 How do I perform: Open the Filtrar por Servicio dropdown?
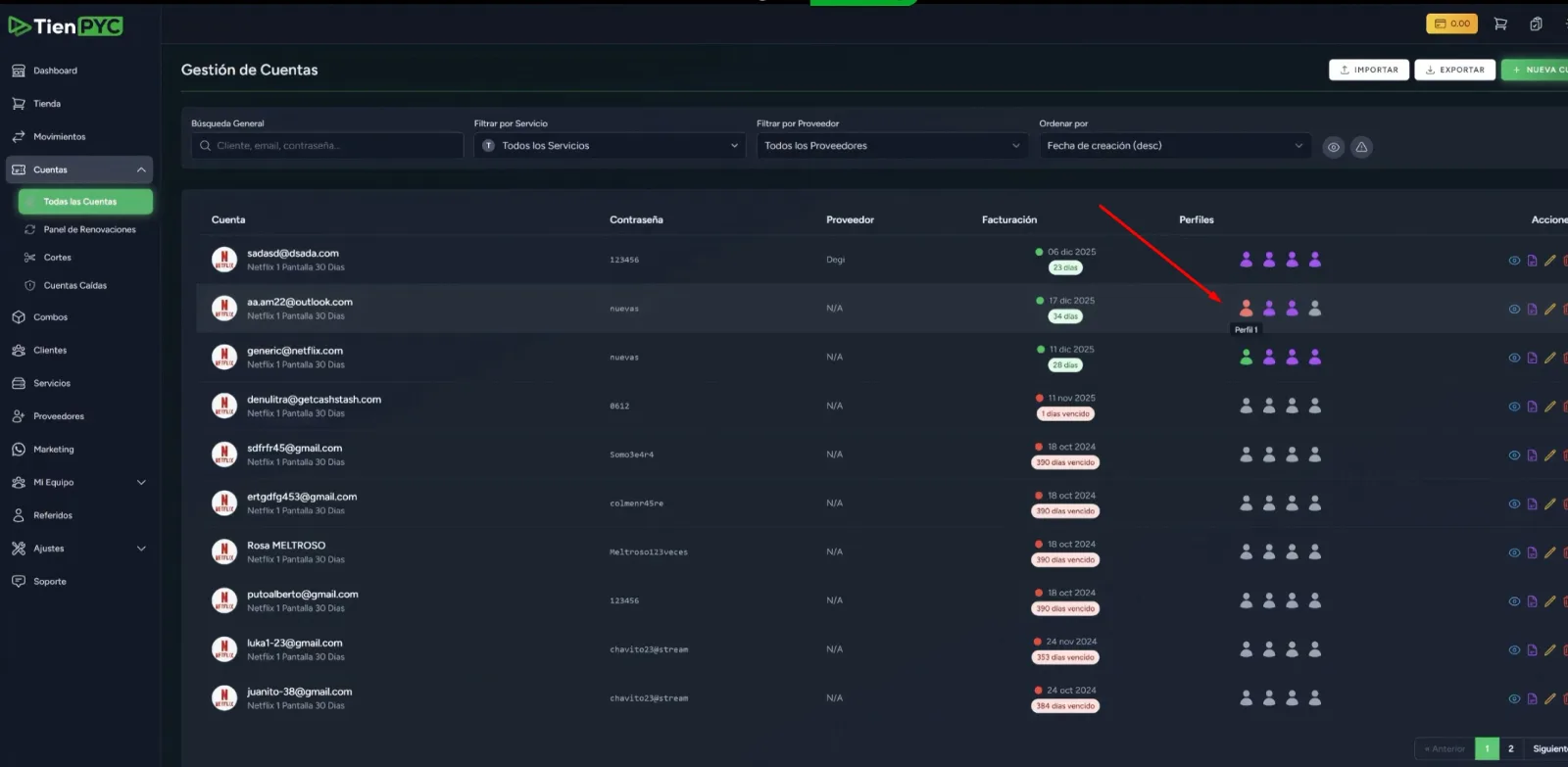tap(610, 146)
